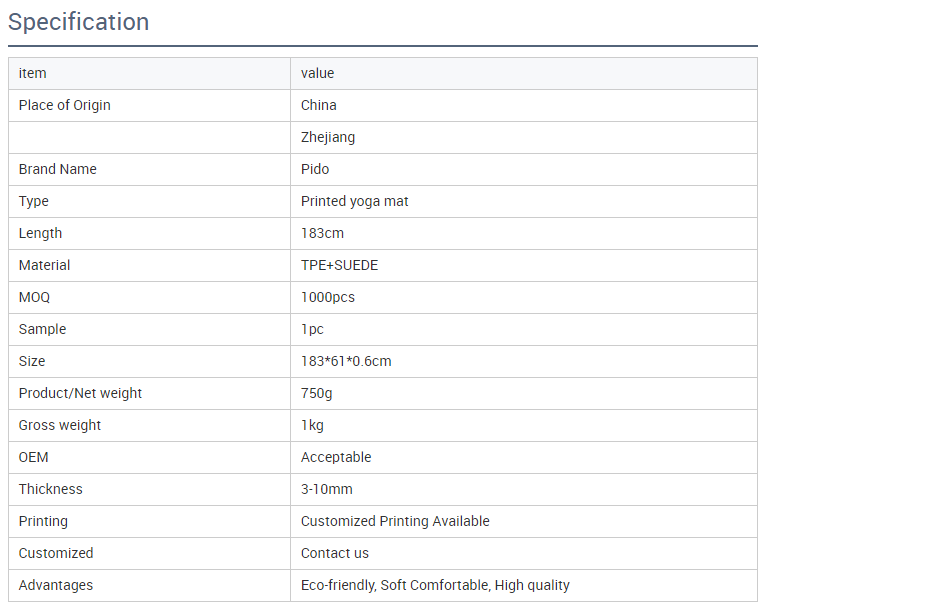Click the 'Pido' brand value
Viewport: 940px width, 614px height.
pyautogui.click(x=315, y=169)
